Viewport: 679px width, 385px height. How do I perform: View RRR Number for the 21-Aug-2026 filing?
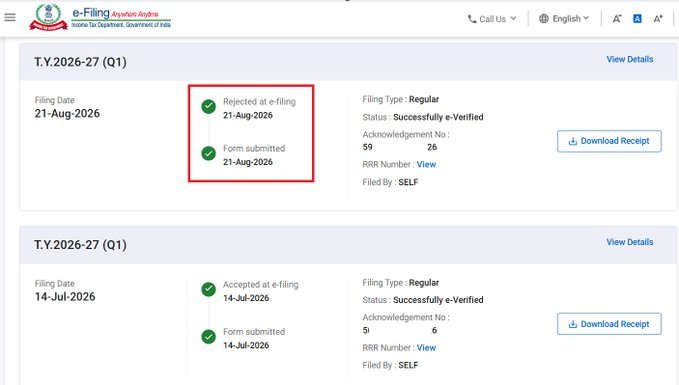[x=426, y=165]
